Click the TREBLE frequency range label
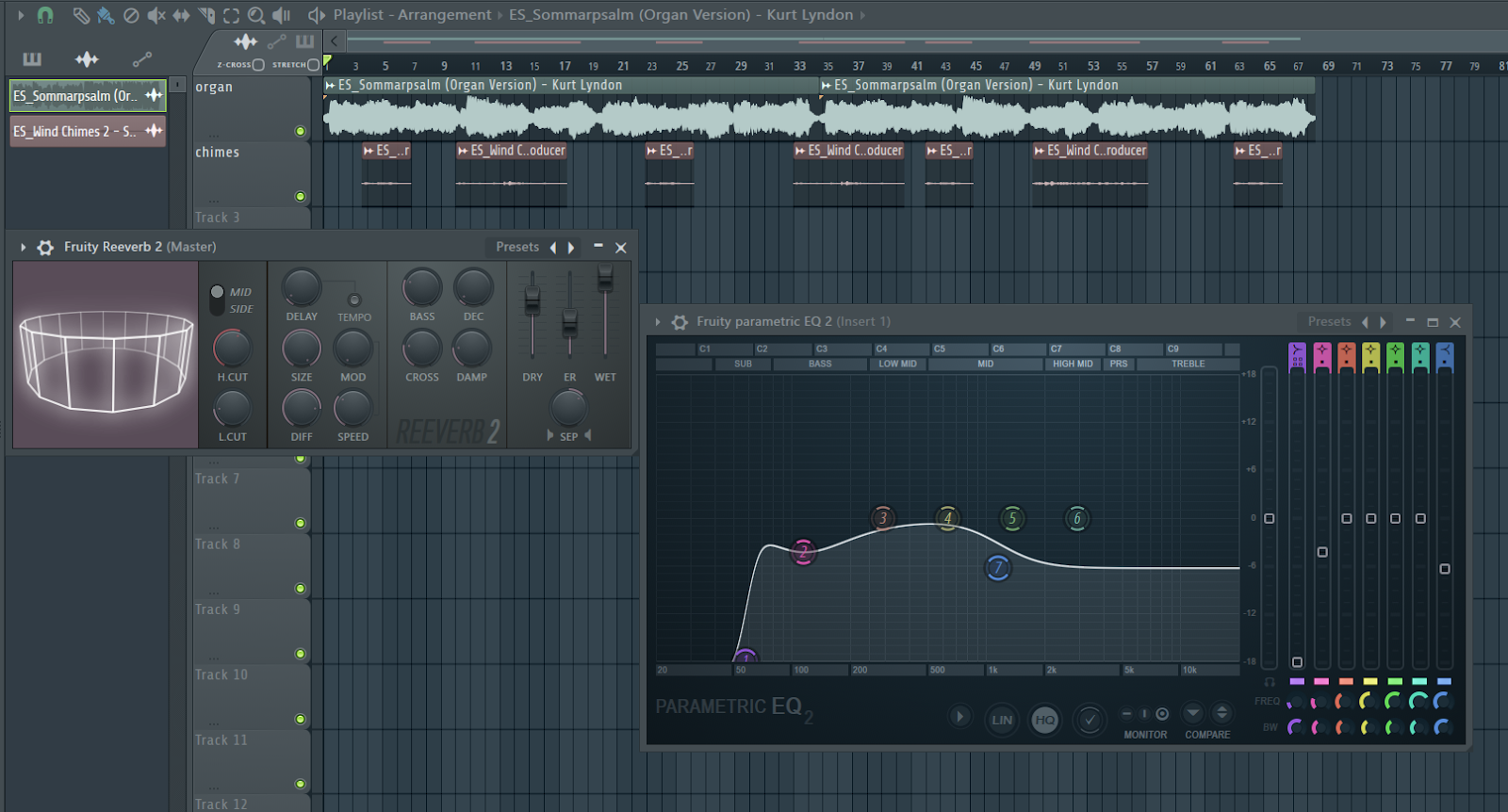The image size is (1508, 812). pyautogui.click(x=1188, y=364)
